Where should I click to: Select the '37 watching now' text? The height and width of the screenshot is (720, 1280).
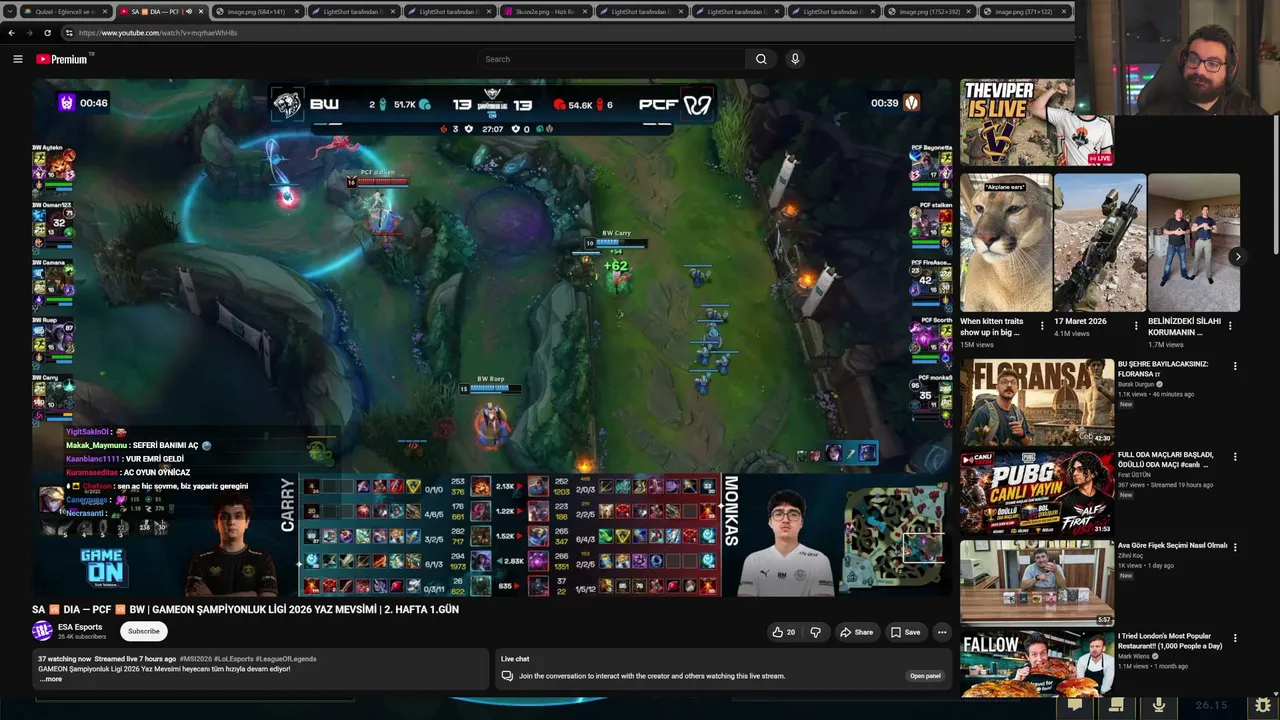pos(64,659)
